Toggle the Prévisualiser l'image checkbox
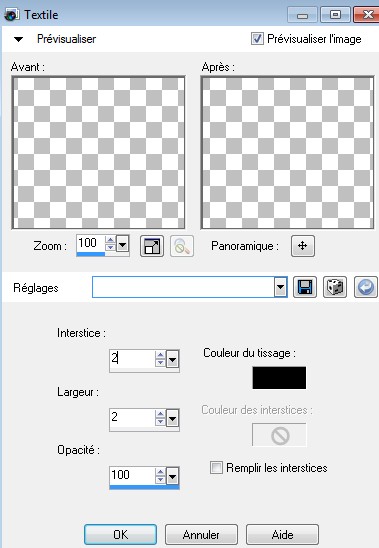The height and width of the screenshot is (548, 379). coord(257,38)
